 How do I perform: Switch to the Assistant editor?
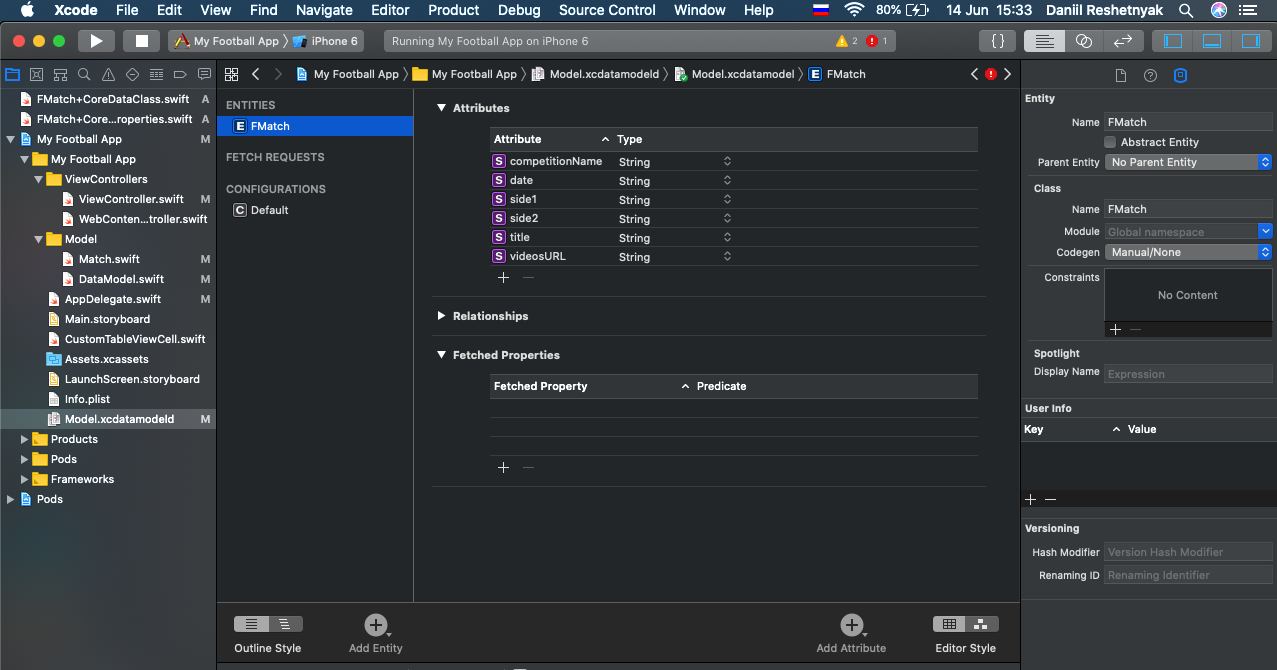(x=1084, y=41)
